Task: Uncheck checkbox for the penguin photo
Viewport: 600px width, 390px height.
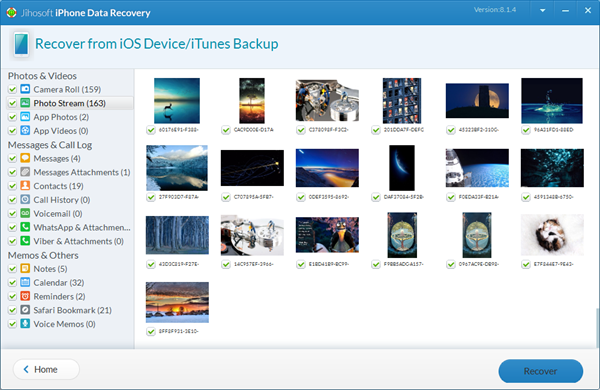Action: pos(301,264)
